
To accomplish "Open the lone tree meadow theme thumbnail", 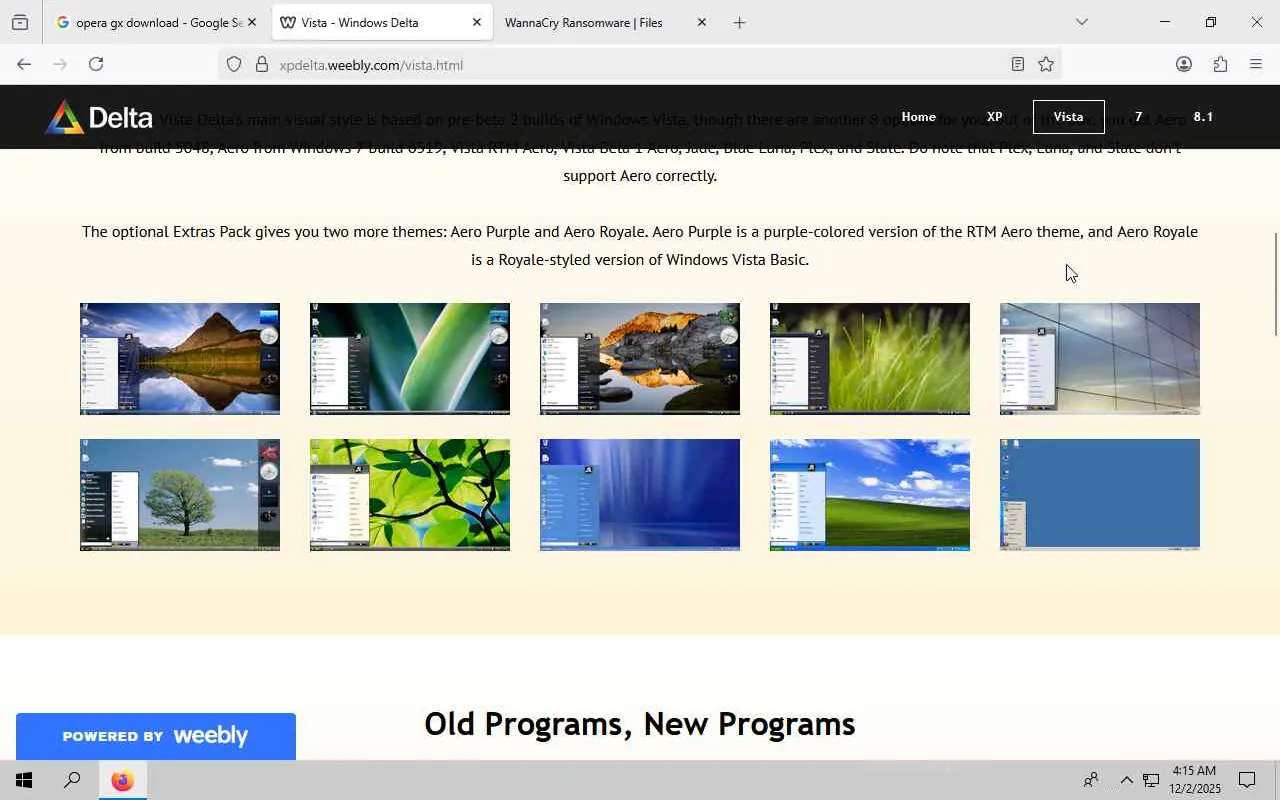I will tap(180, 495).
